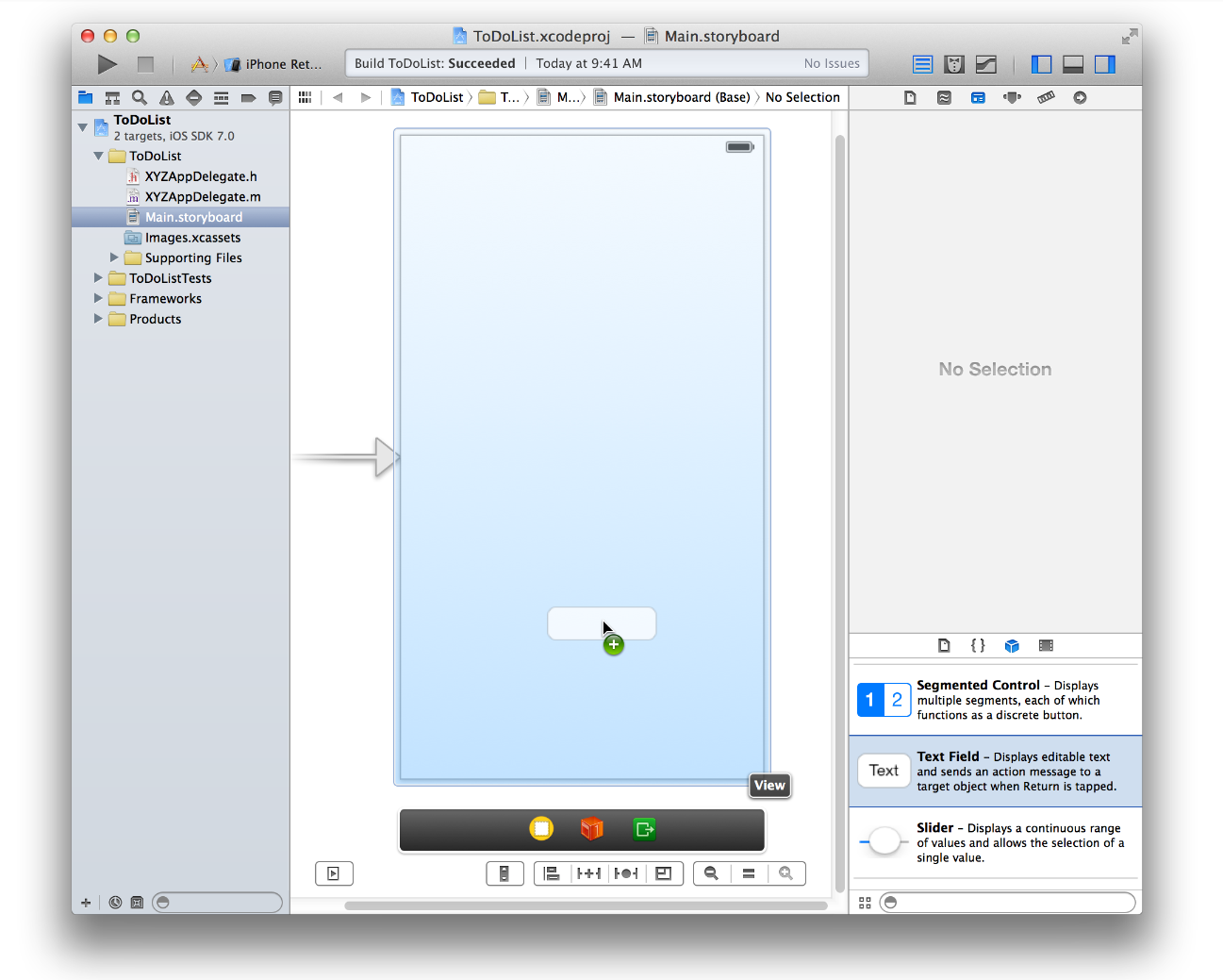Open the Issue navigator

click(167, 97)
